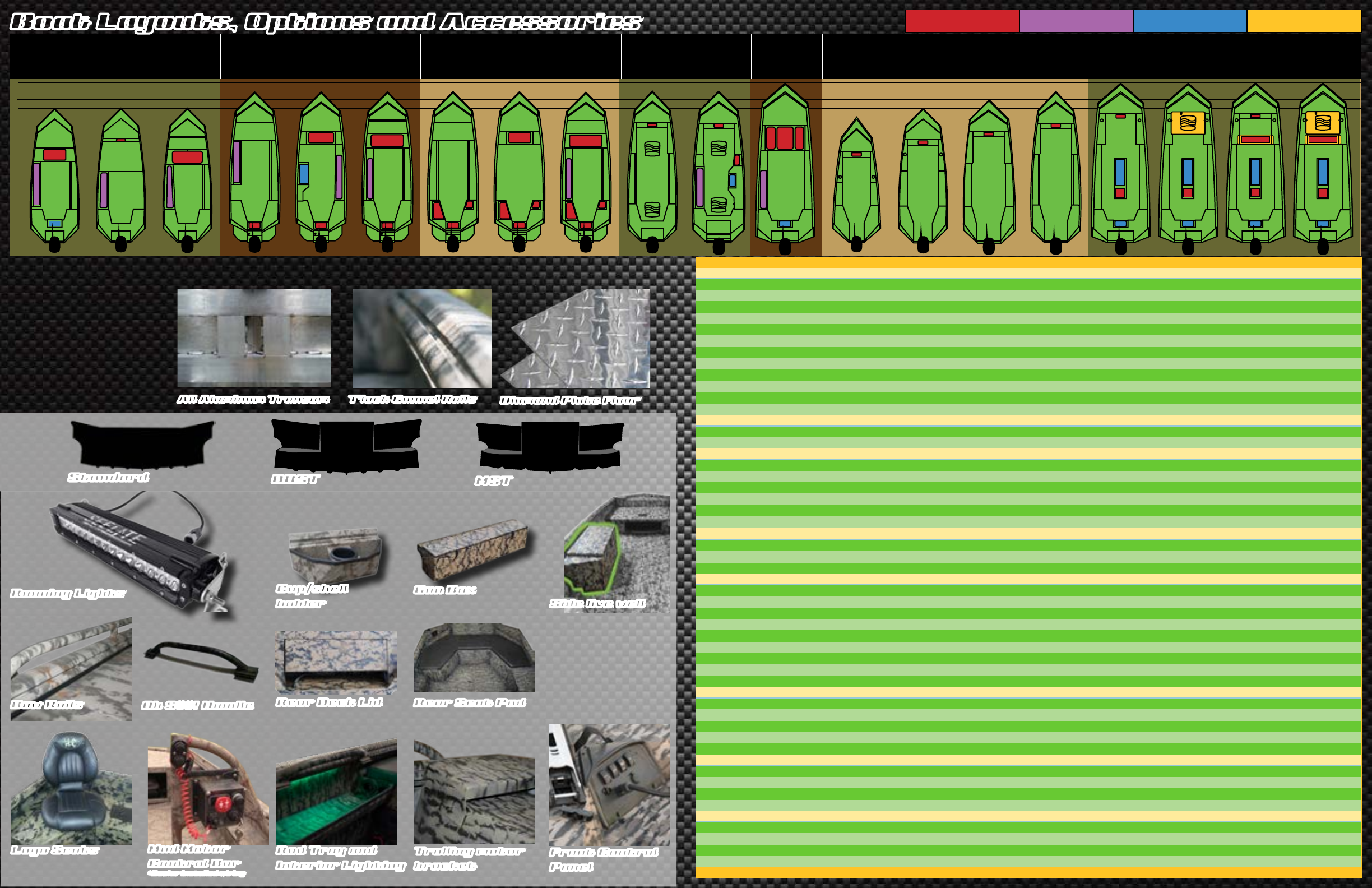Screen dimensions: 1372x888
Task: Click the purple legend color swatch
Action: (x=1076, y=21)
